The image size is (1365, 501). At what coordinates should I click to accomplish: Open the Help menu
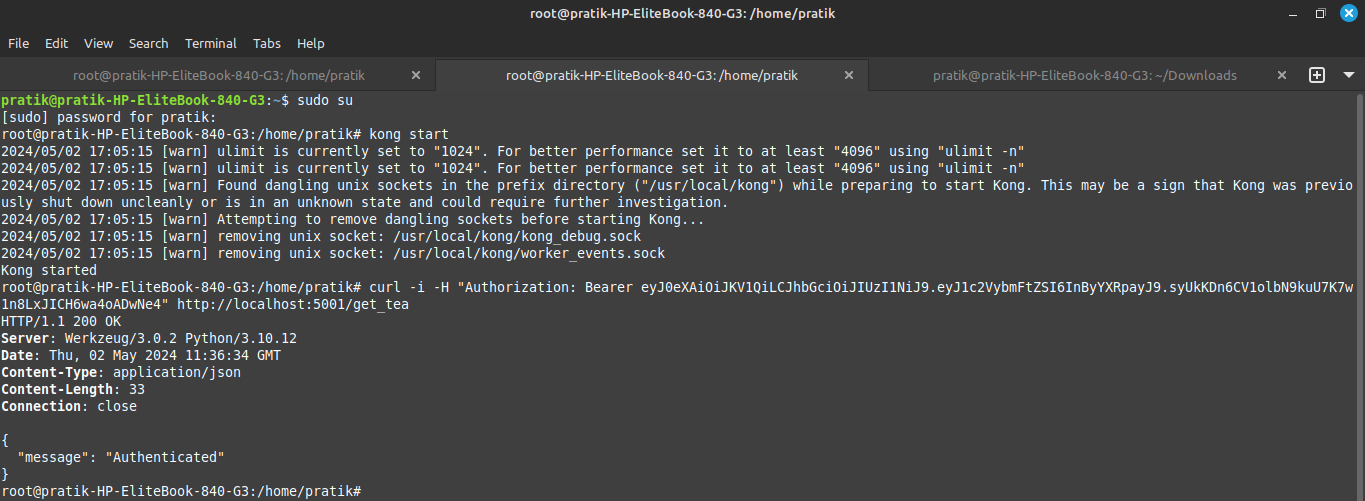pos(311,44)
